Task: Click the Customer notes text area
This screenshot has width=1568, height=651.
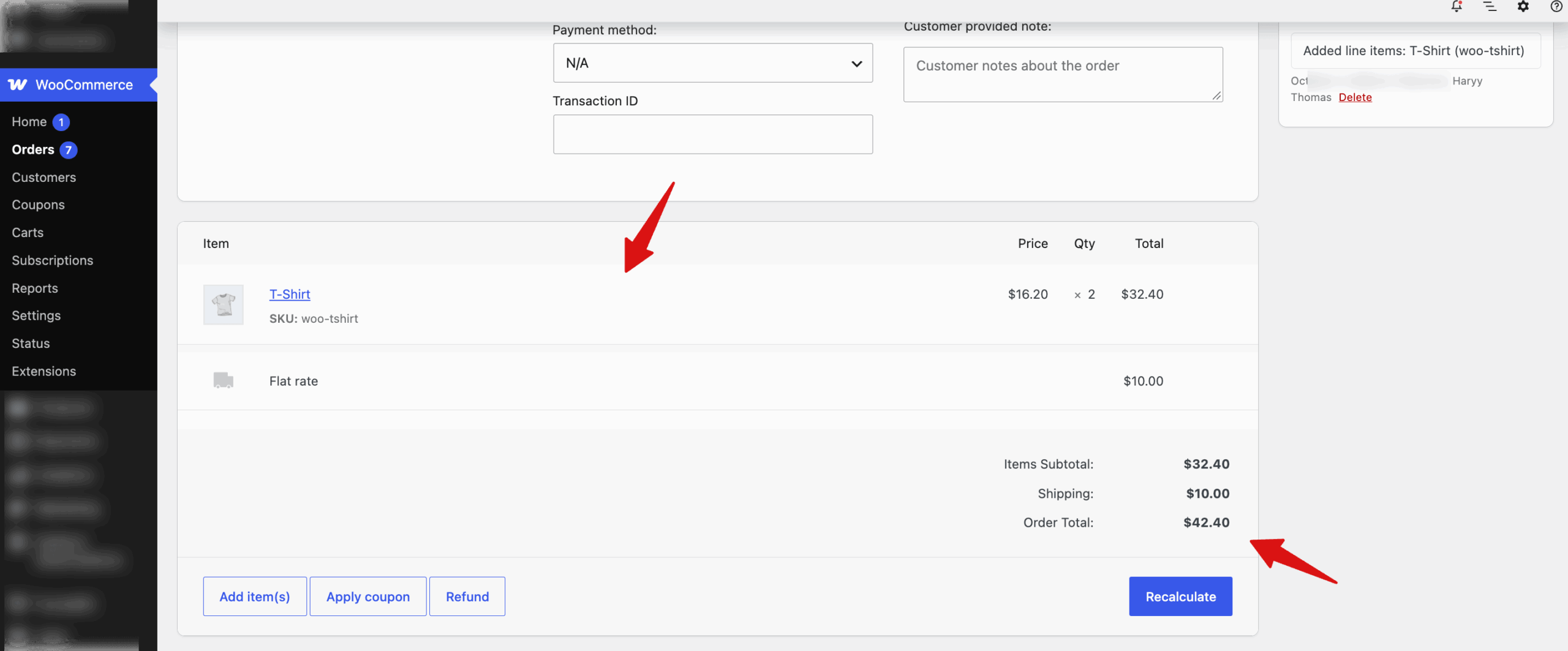Action: (x=1063, y=74)
